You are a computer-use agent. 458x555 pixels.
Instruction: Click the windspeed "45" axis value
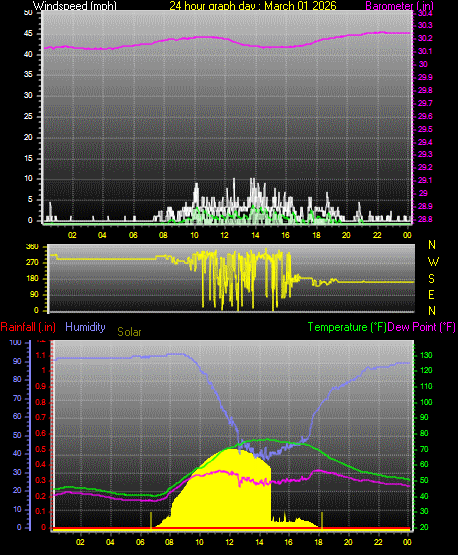(28, 34)
